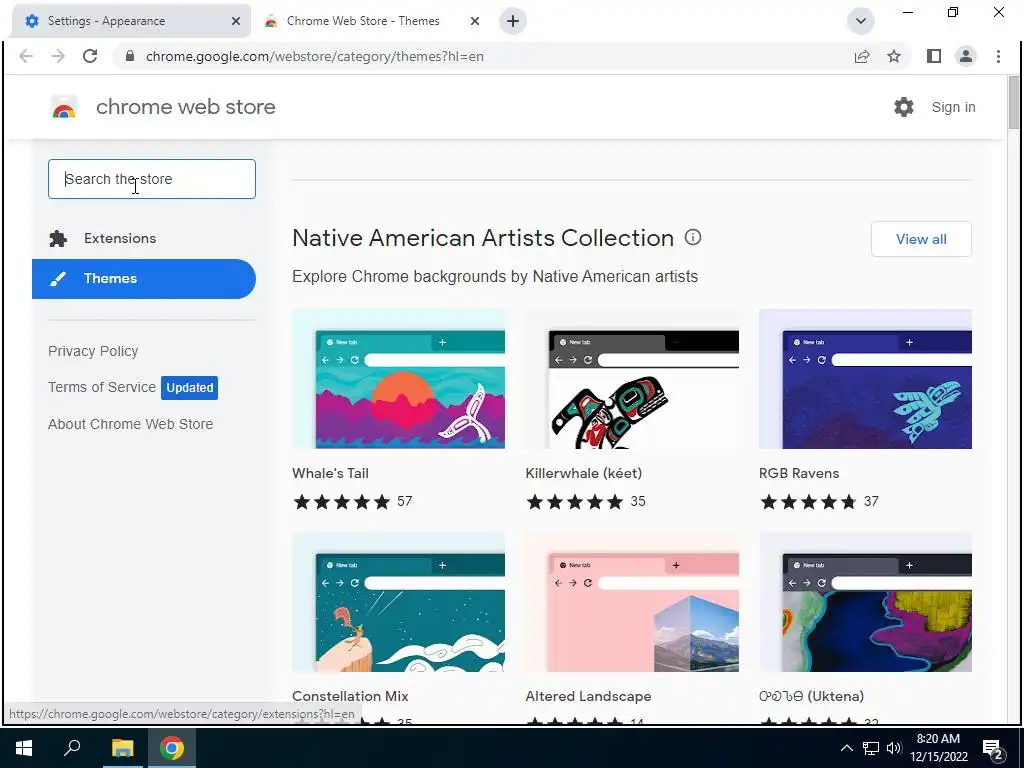This screenshot has height=768, width=1024.
Task: Open Terms of Service link
Action: click(x=102, y=387)
